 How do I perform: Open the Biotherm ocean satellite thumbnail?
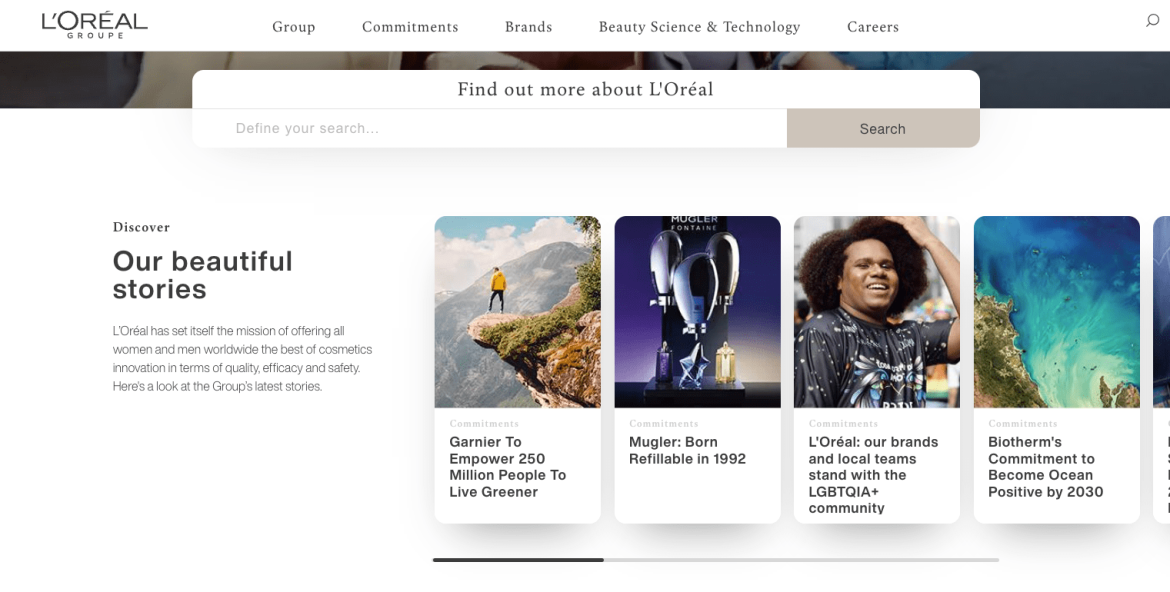(1055, 310)
